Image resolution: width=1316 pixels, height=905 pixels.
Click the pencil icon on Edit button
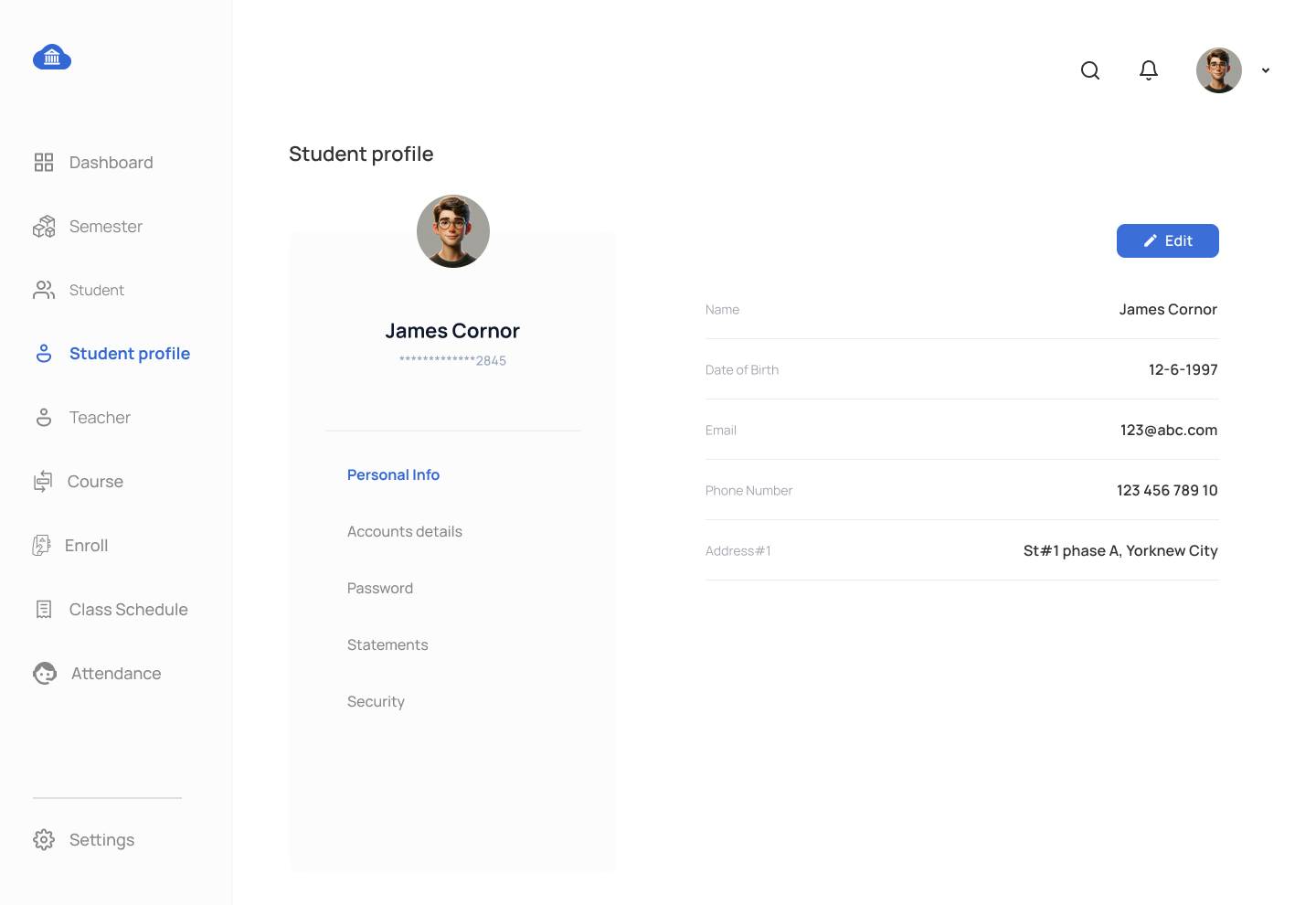pyautogui.click(x=1151, y=241)
